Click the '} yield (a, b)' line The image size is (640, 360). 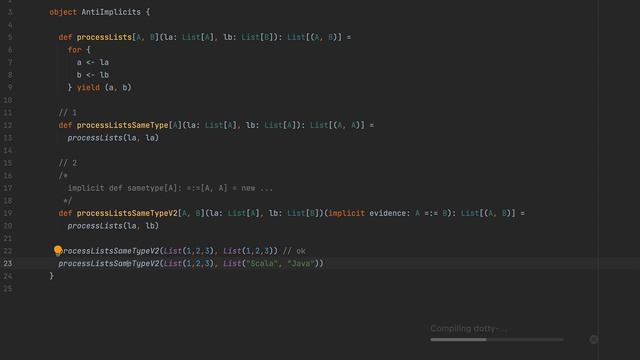100,88
